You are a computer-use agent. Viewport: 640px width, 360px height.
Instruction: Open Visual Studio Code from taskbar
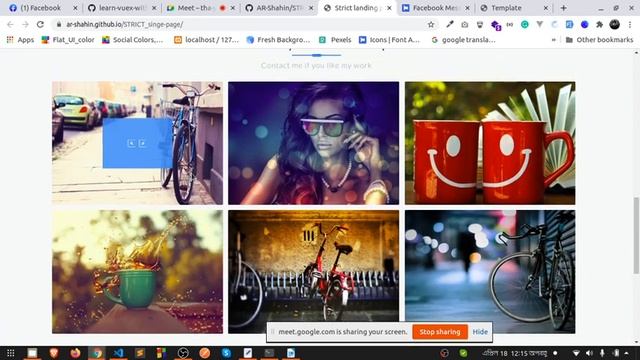[x=118, y=353]
